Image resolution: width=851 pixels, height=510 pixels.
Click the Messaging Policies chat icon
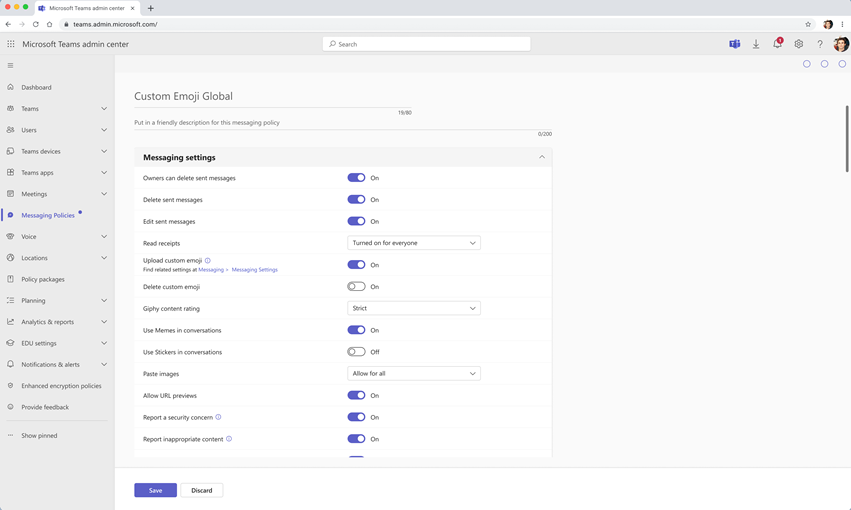[x=10, y=215]
